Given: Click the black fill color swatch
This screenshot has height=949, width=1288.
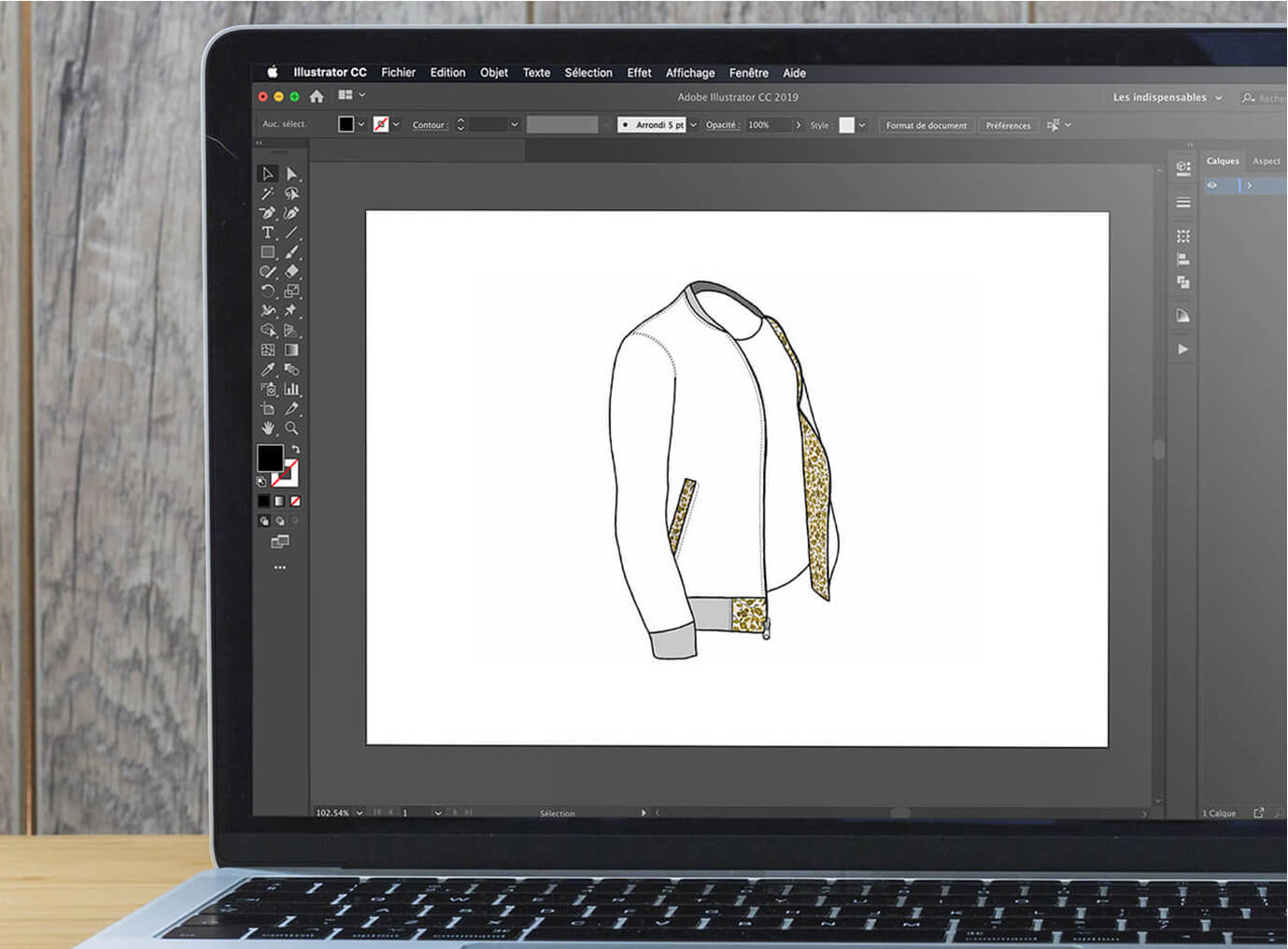Looking at the screenshot, I should click(270, 458).
